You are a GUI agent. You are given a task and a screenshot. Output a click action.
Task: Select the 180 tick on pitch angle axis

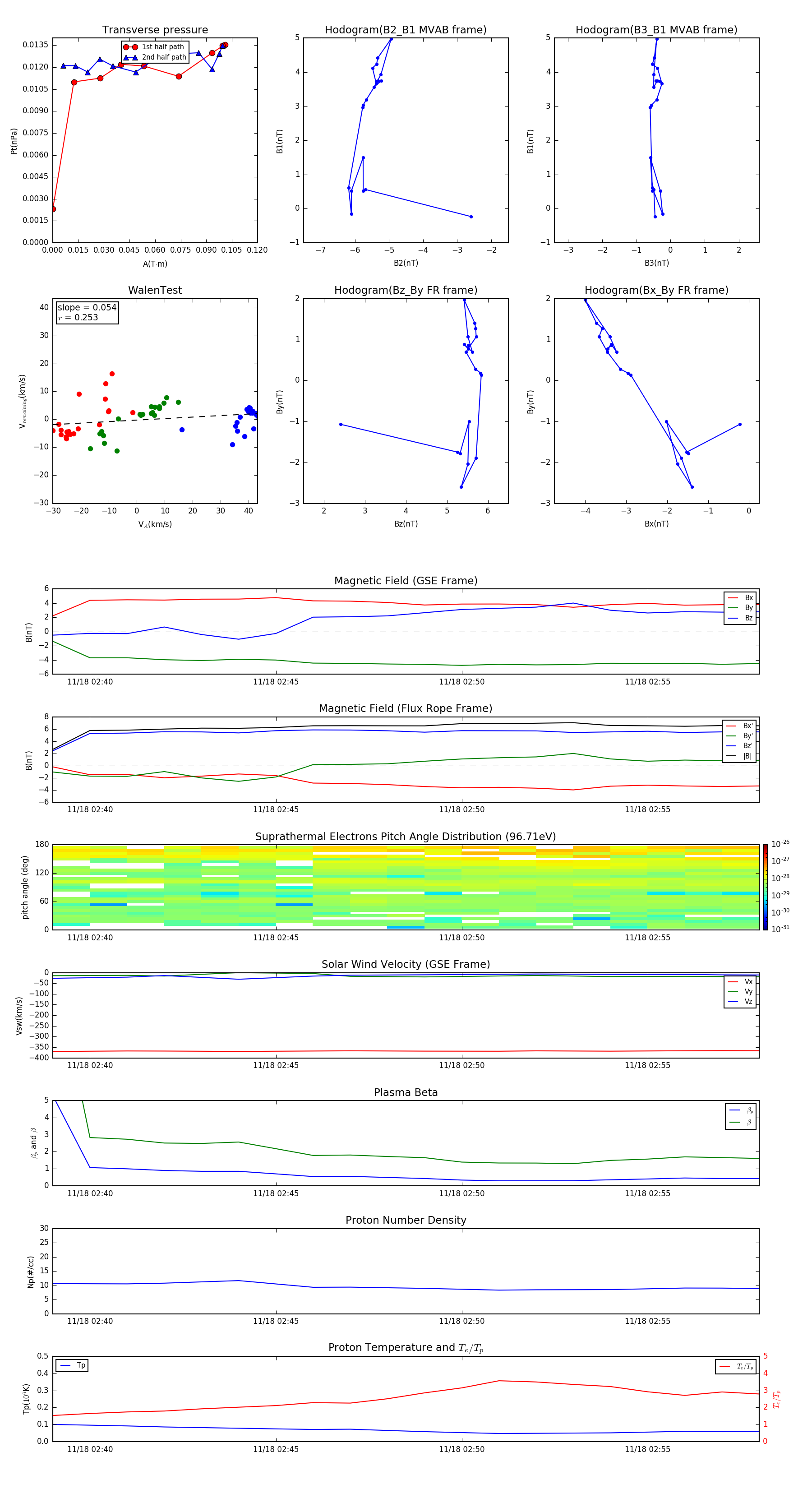click(x=42, y=845)
